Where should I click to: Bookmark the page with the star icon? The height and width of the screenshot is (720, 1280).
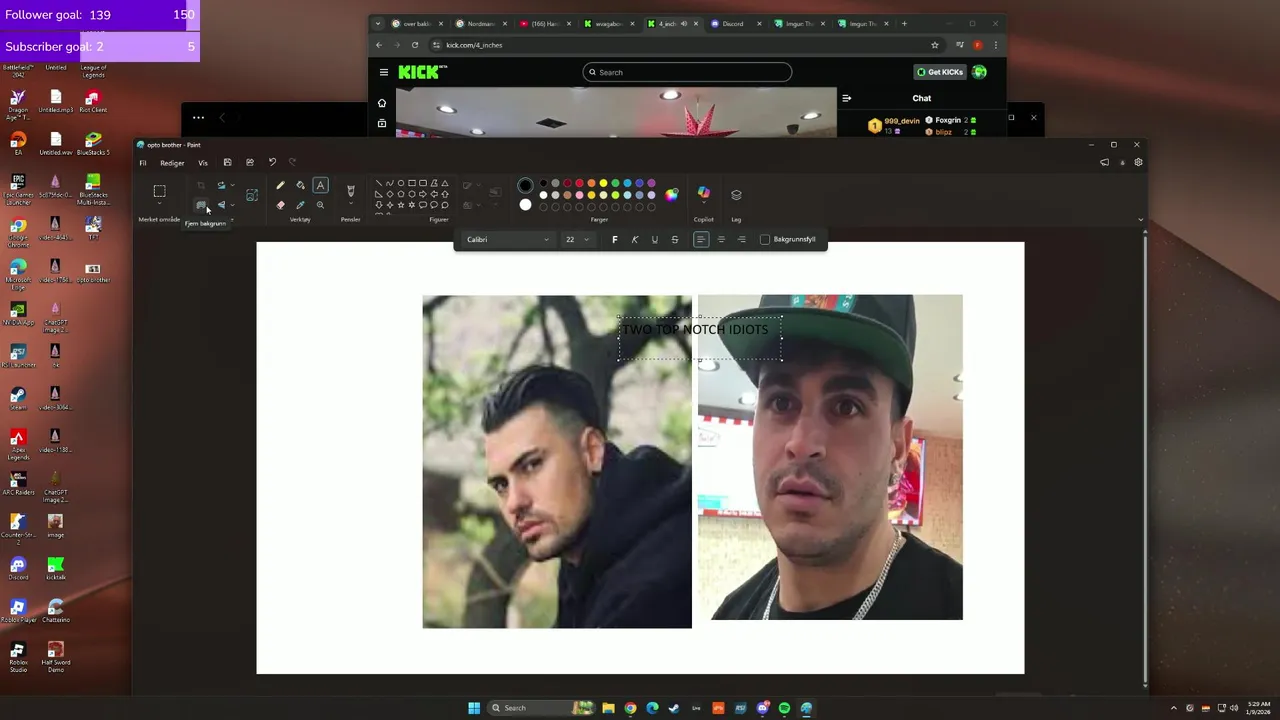[x=935, y=45]
